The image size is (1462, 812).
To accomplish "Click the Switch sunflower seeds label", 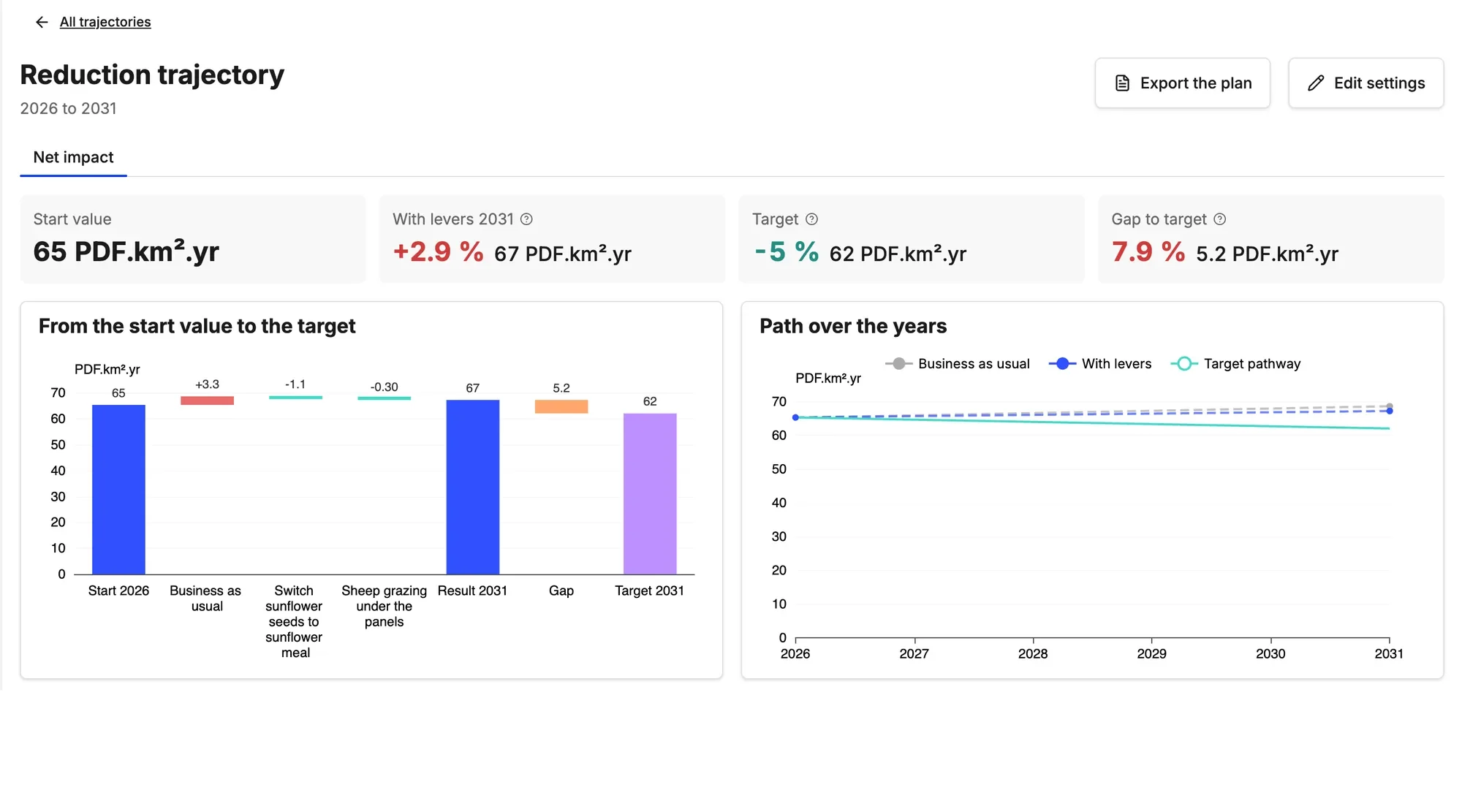I will (294, 621).
